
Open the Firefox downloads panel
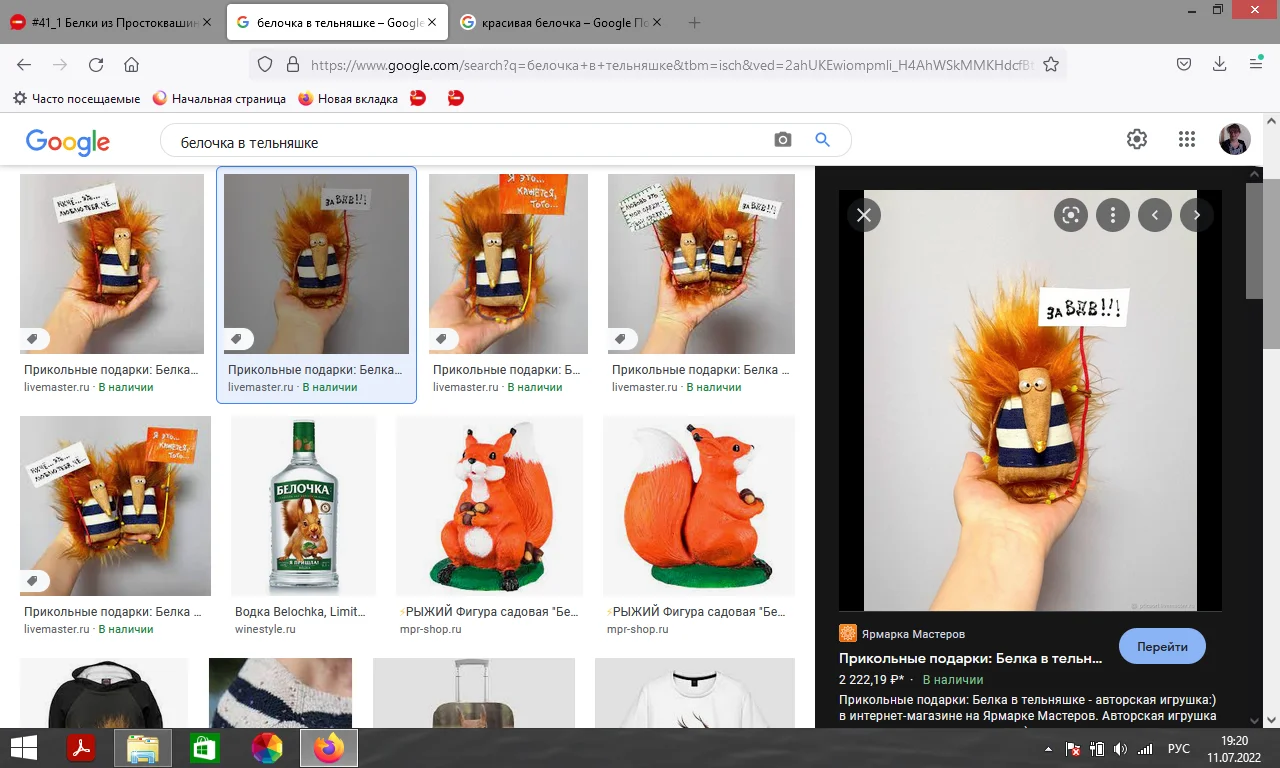(1220, 64)
